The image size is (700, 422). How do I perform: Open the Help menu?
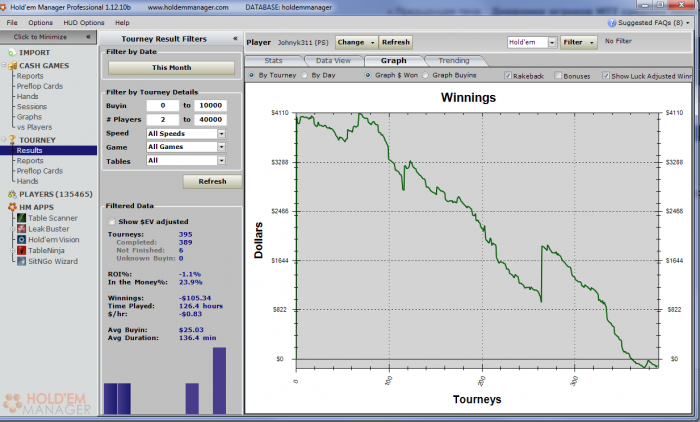122,23
